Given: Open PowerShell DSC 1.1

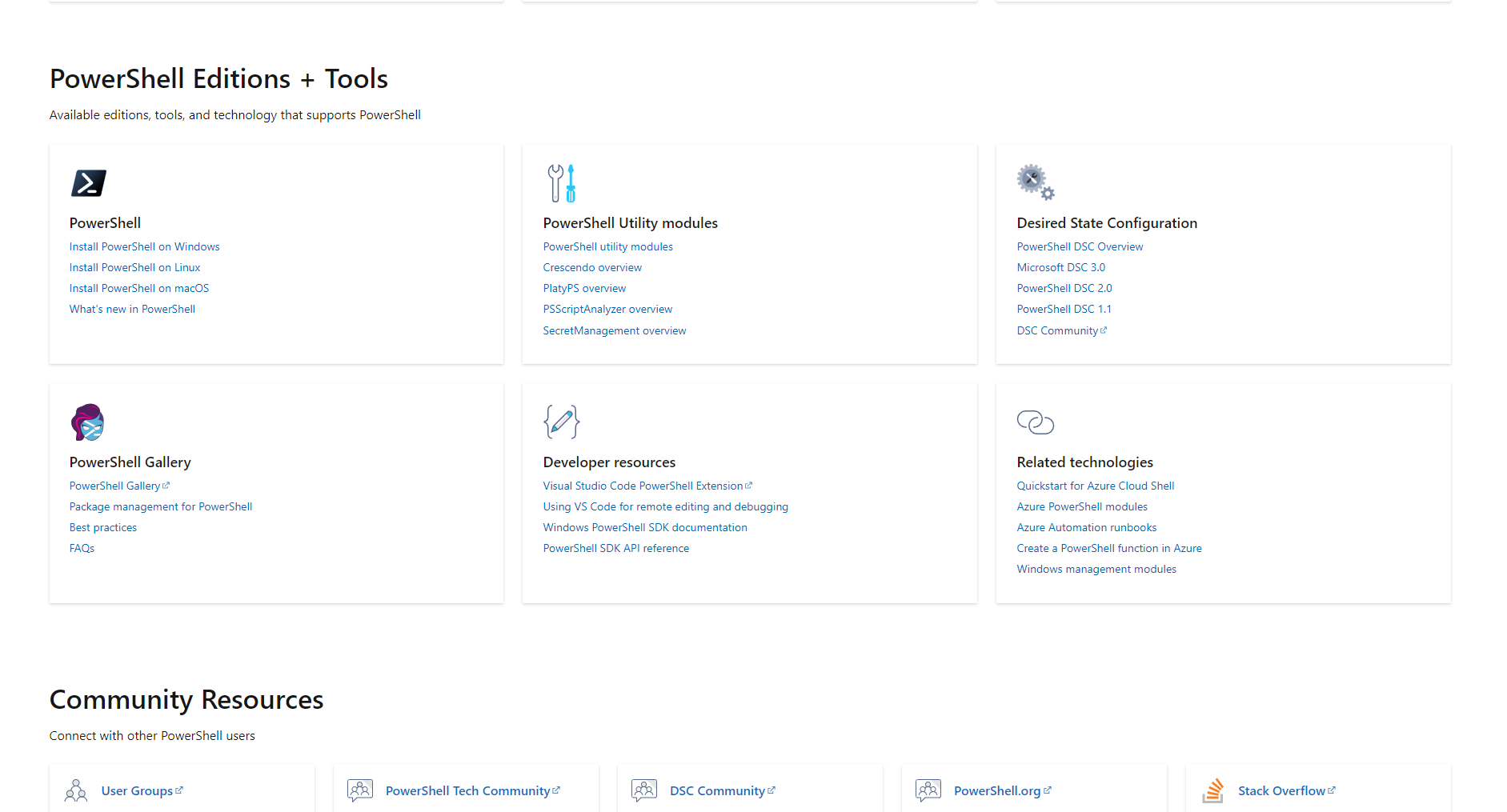Looking at the screenshot, I should point(1064,309).
